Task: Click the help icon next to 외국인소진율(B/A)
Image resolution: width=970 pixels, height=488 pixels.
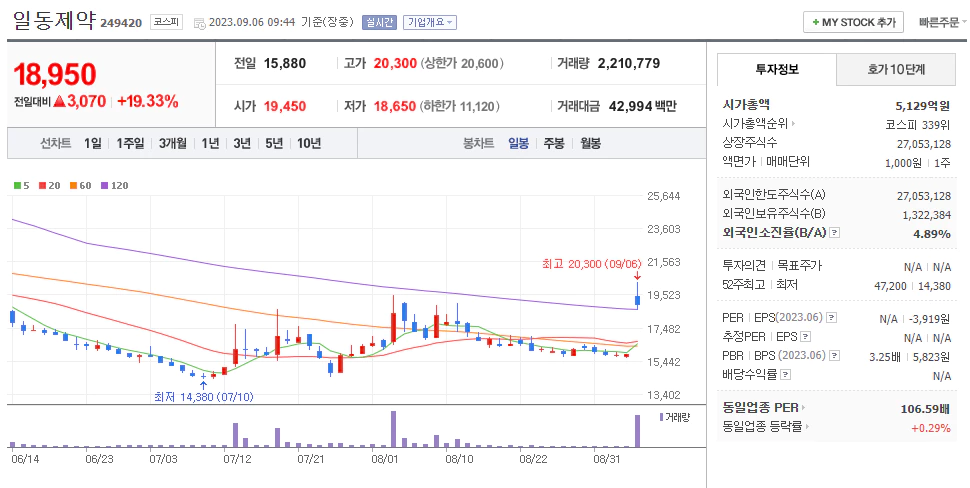Action: (835, 233)
